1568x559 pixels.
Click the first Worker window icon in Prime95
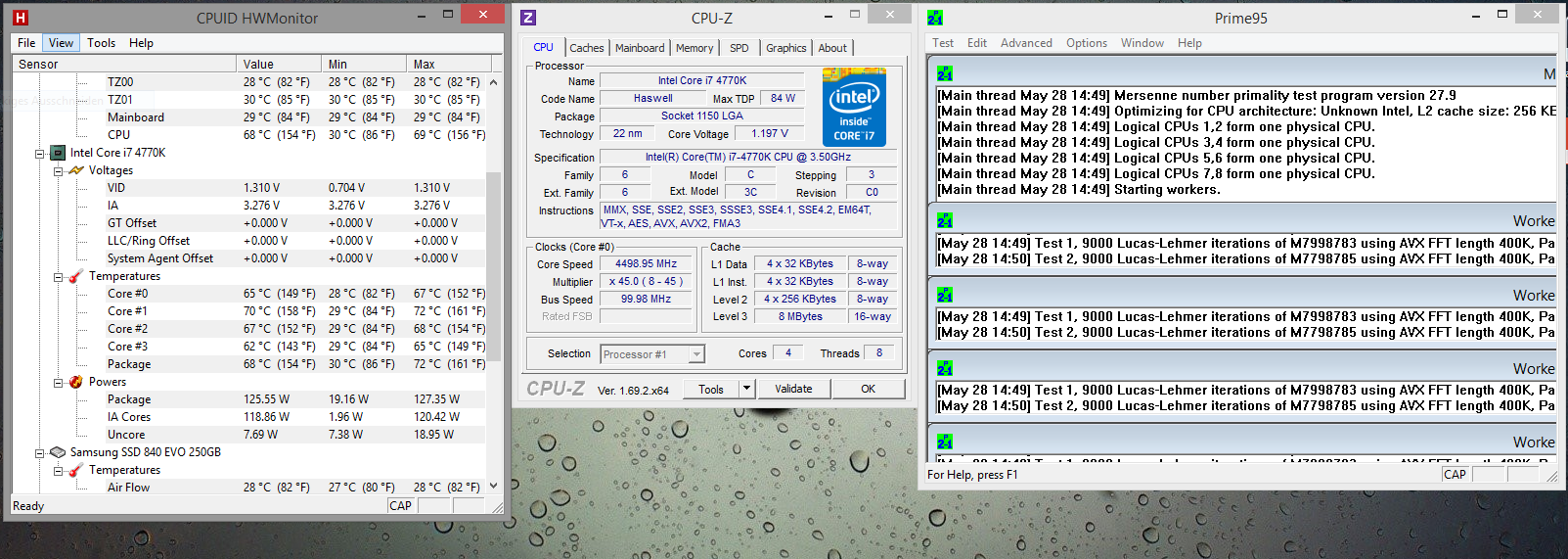[x=945, y=221]
